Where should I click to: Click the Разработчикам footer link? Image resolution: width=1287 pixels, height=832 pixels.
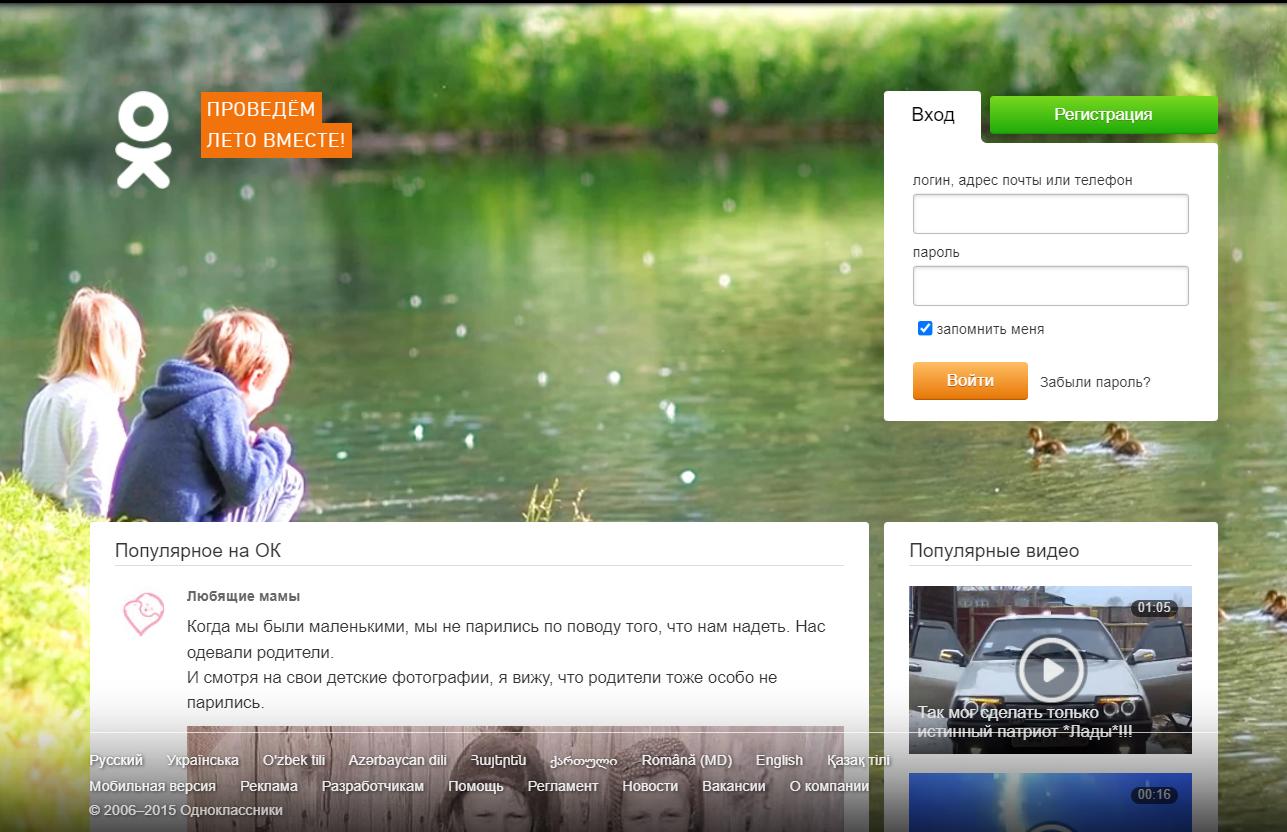[x=373, y=786]
